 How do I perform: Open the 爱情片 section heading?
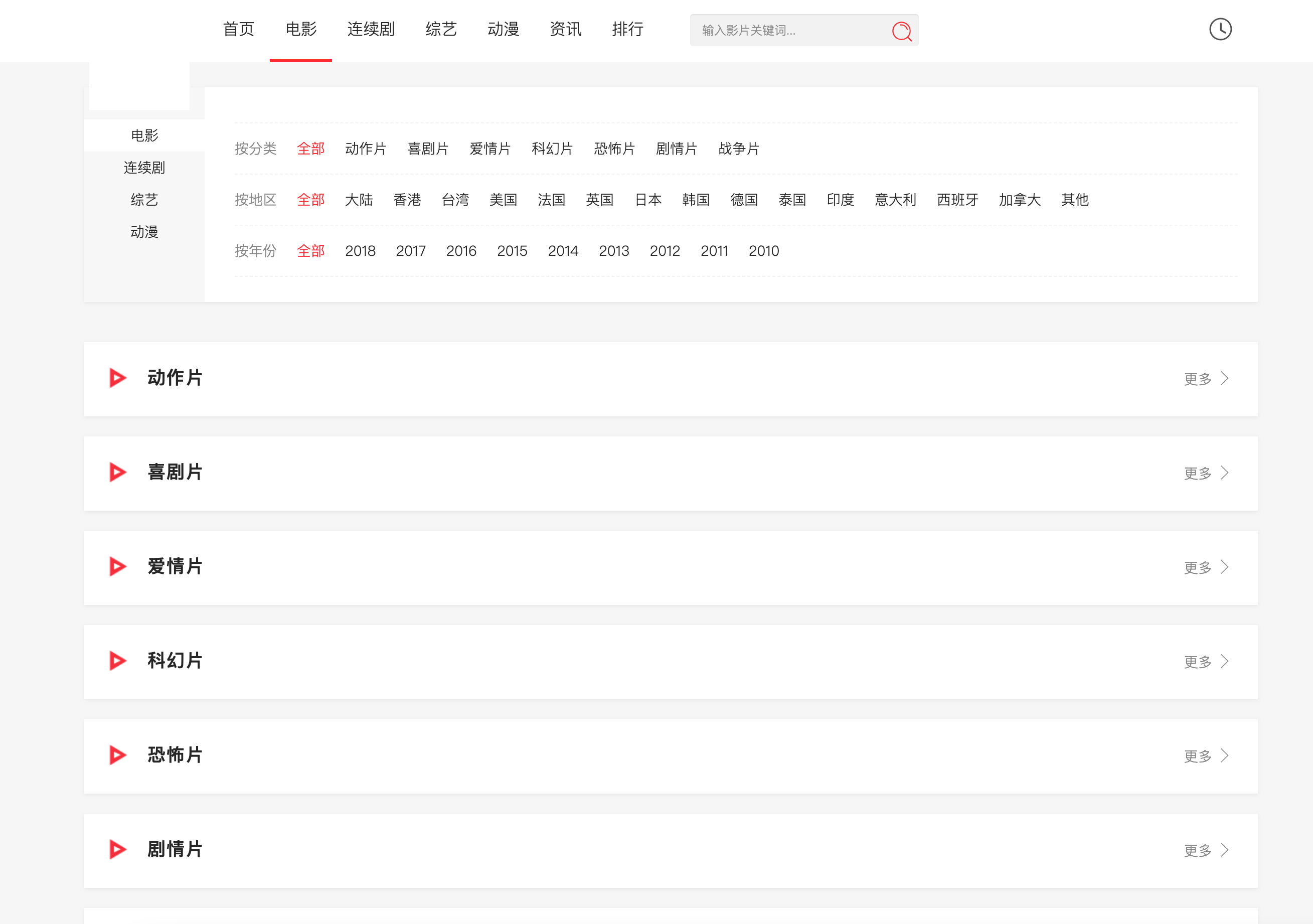point(175,566)
